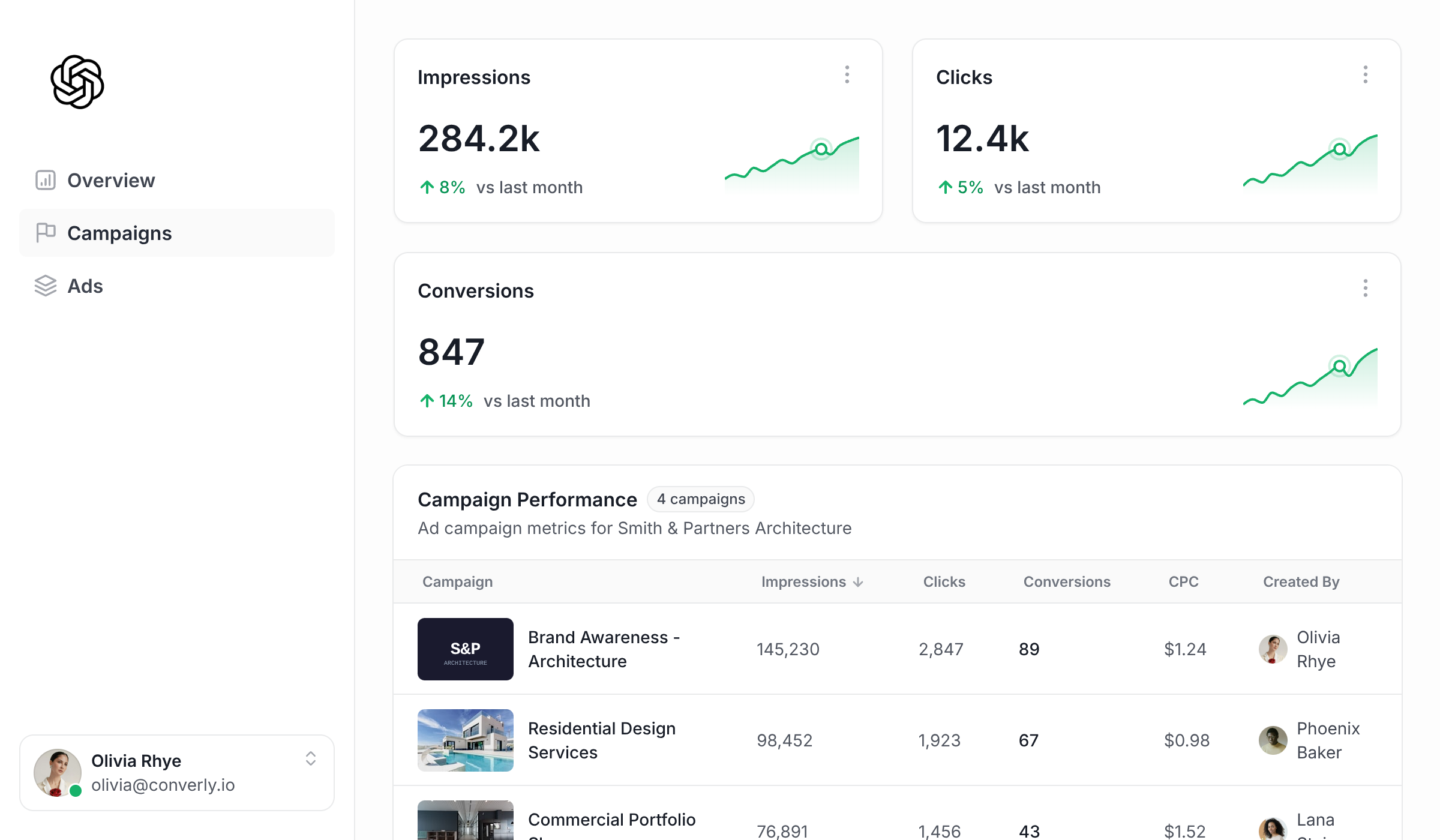Click Olivia Rhye avatar in table
1440x840 pixels.
point(1273,649)
